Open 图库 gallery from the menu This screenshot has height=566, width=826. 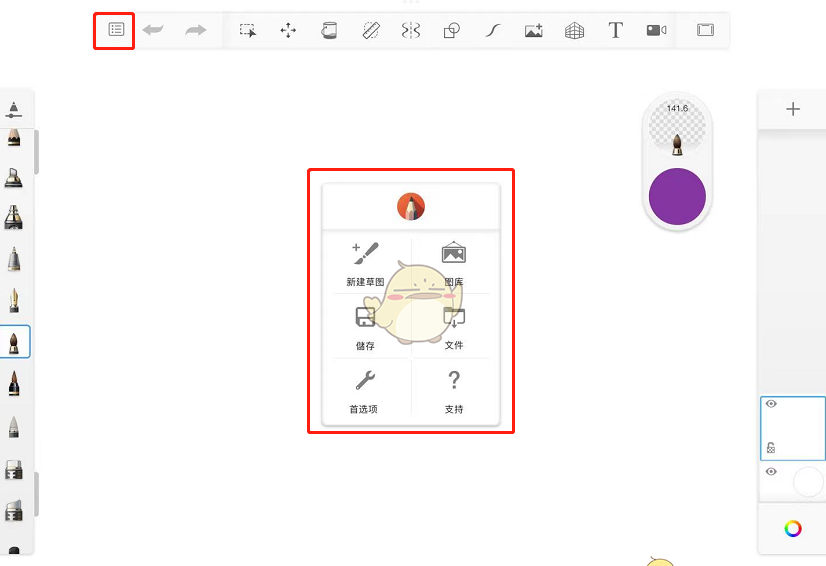click(x=454, y=265)
